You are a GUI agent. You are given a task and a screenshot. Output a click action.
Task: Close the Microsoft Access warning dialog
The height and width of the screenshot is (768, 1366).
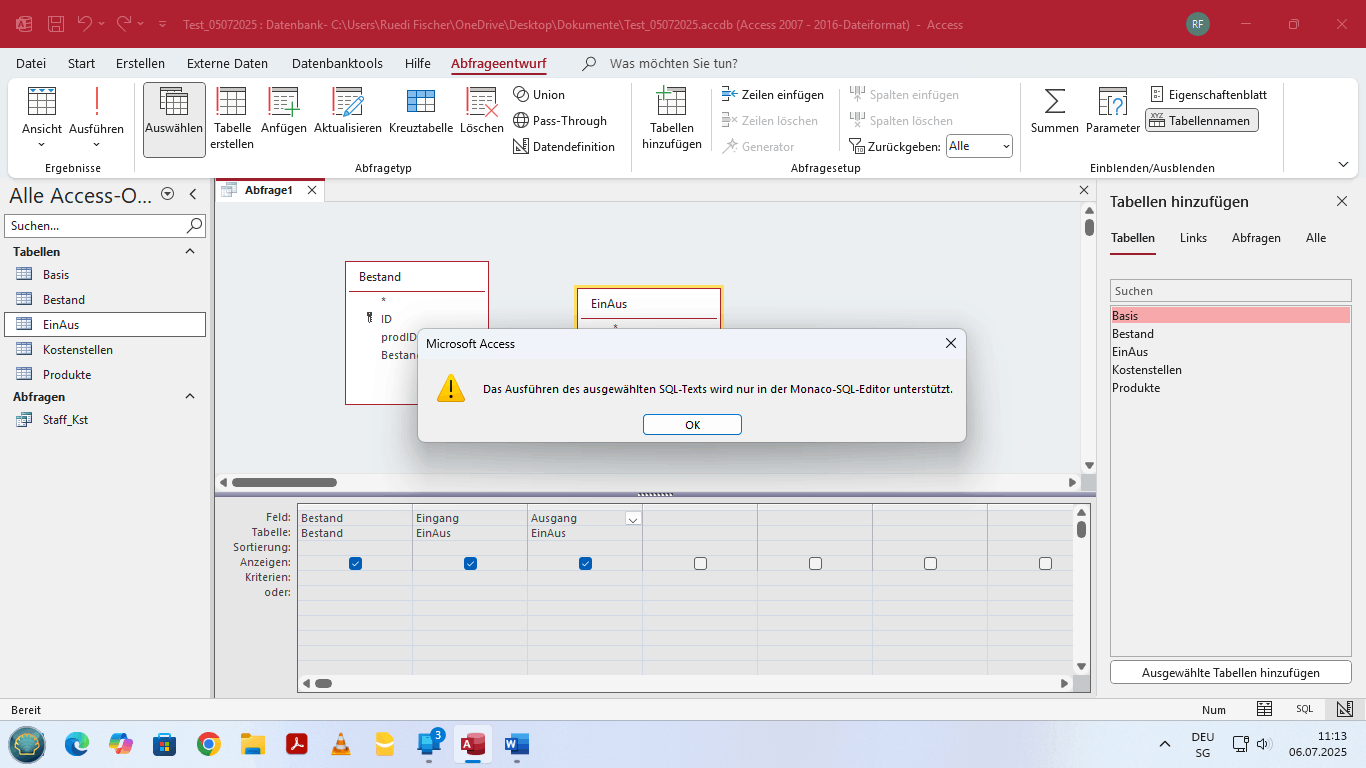coord(951,343)
